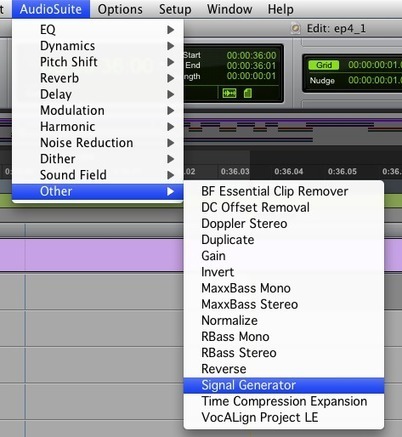Expand the Modulation submenu
This screenshot has height=437, width=402.
(x=98, y=110)
